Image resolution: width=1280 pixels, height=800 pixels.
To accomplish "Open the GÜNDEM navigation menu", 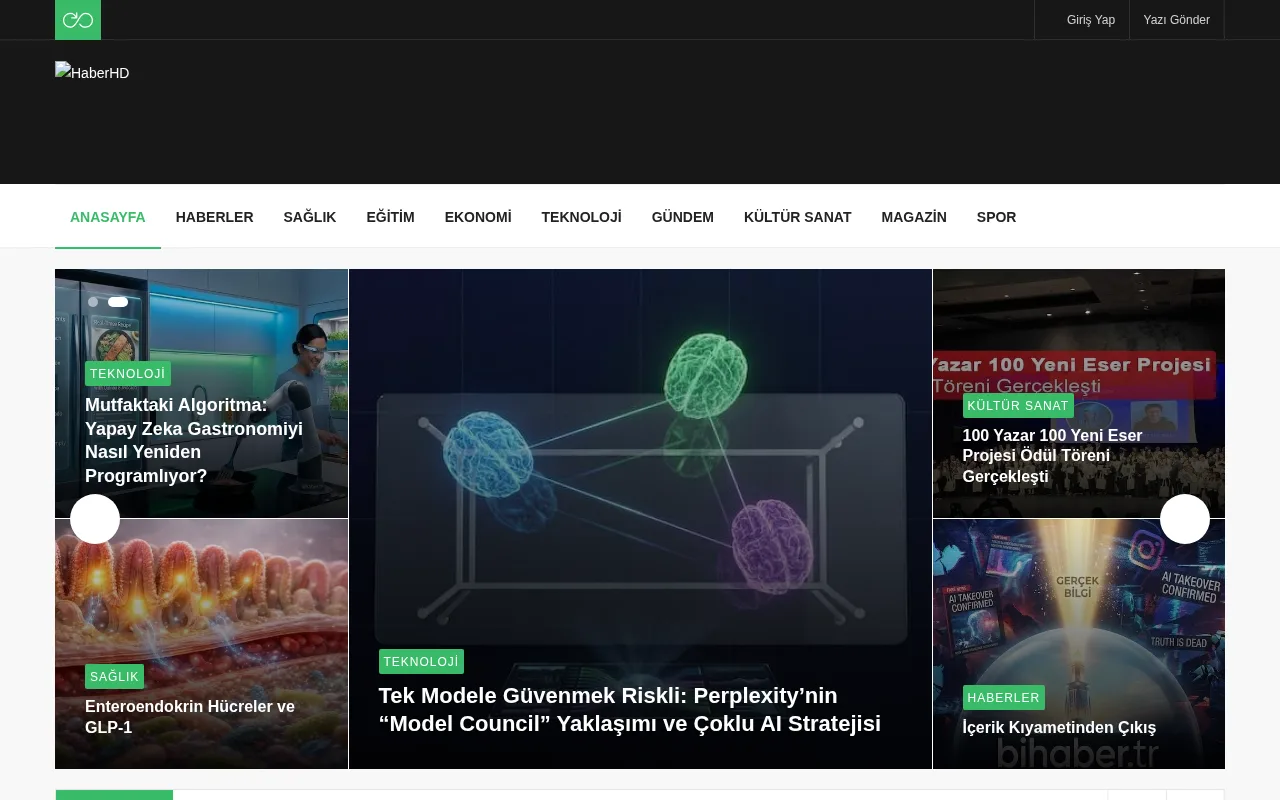I will coord(683,217).
